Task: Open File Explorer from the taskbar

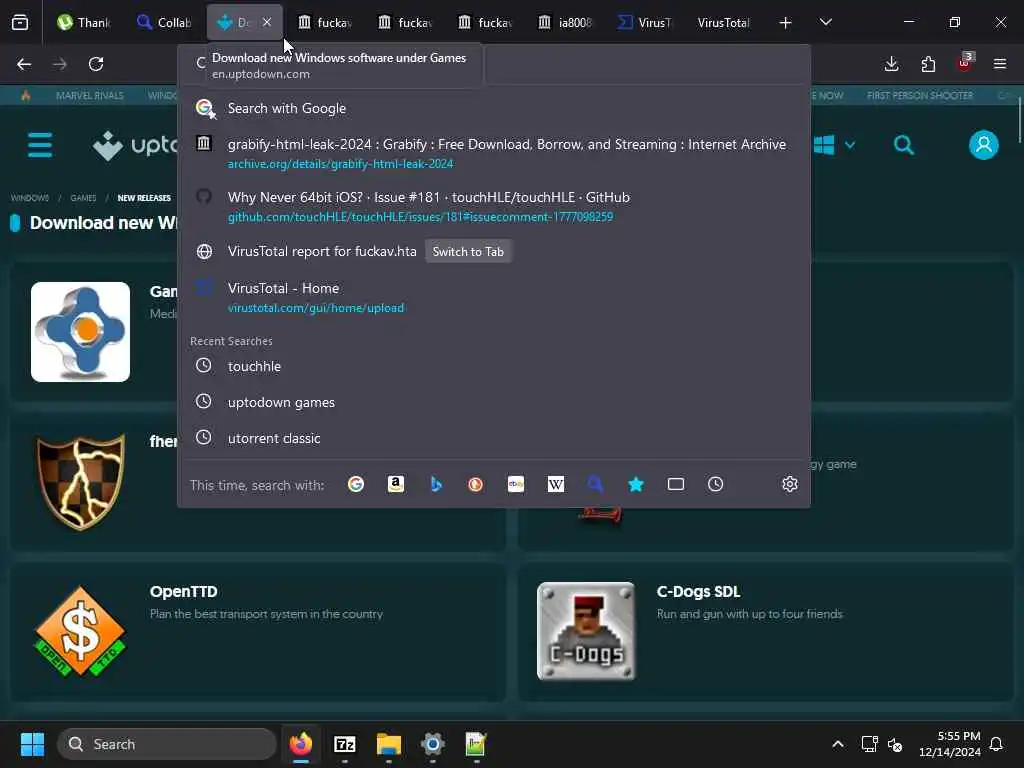Action: pyautogui.click(x=389, y=744)
